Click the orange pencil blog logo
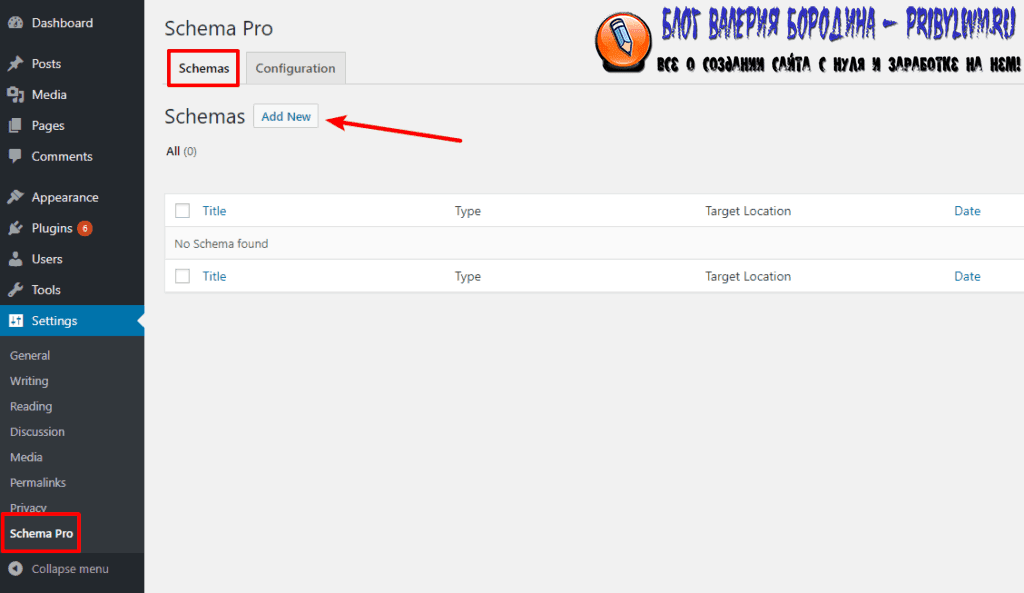1024x593 pixels. (622, 42)
